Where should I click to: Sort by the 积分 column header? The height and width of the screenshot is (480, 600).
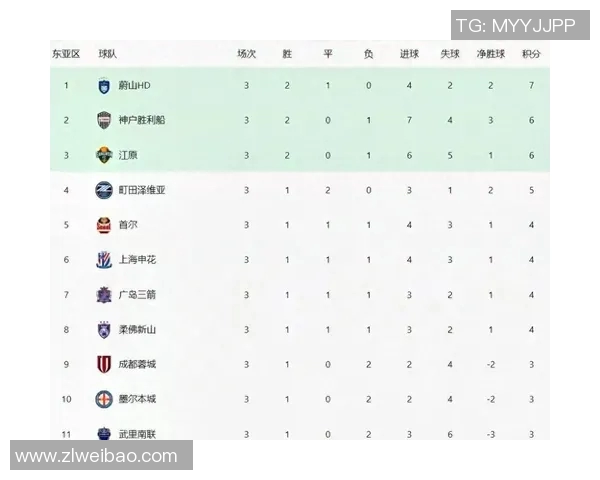[531, 54]
